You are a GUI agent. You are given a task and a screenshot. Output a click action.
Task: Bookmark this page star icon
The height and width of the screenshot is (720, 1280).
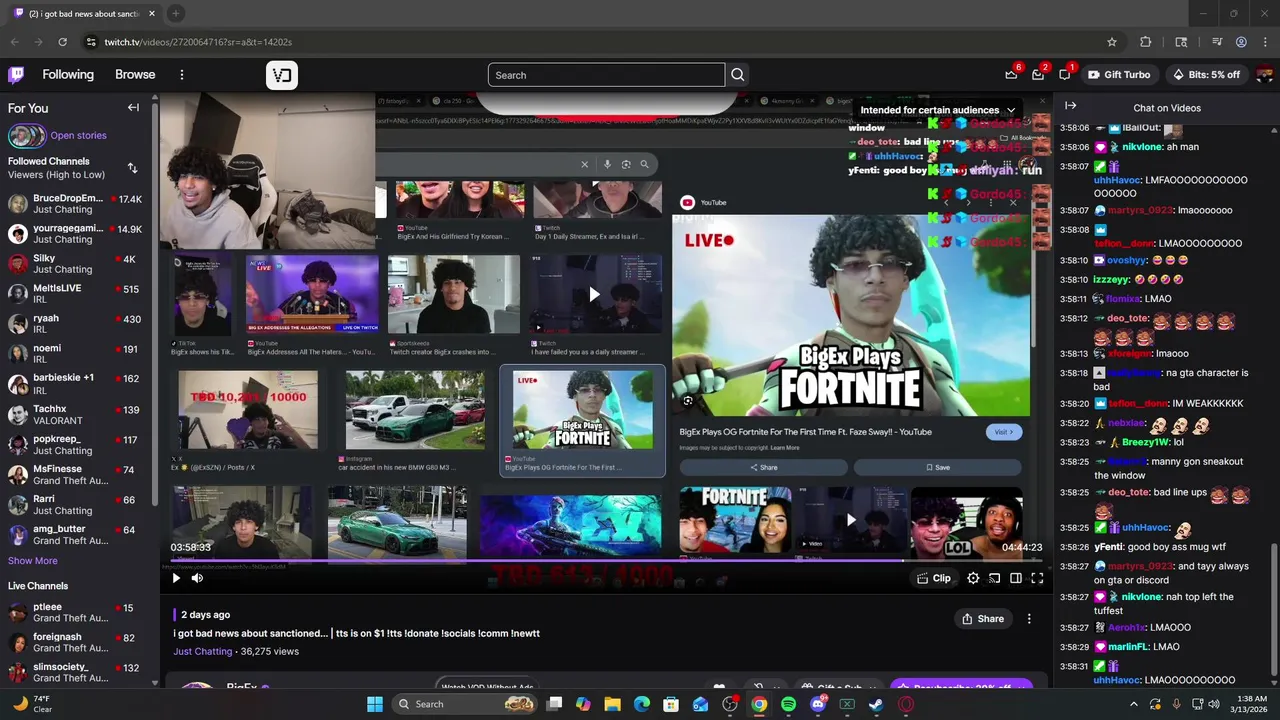pyautogui.click(x=1112, y=42)
